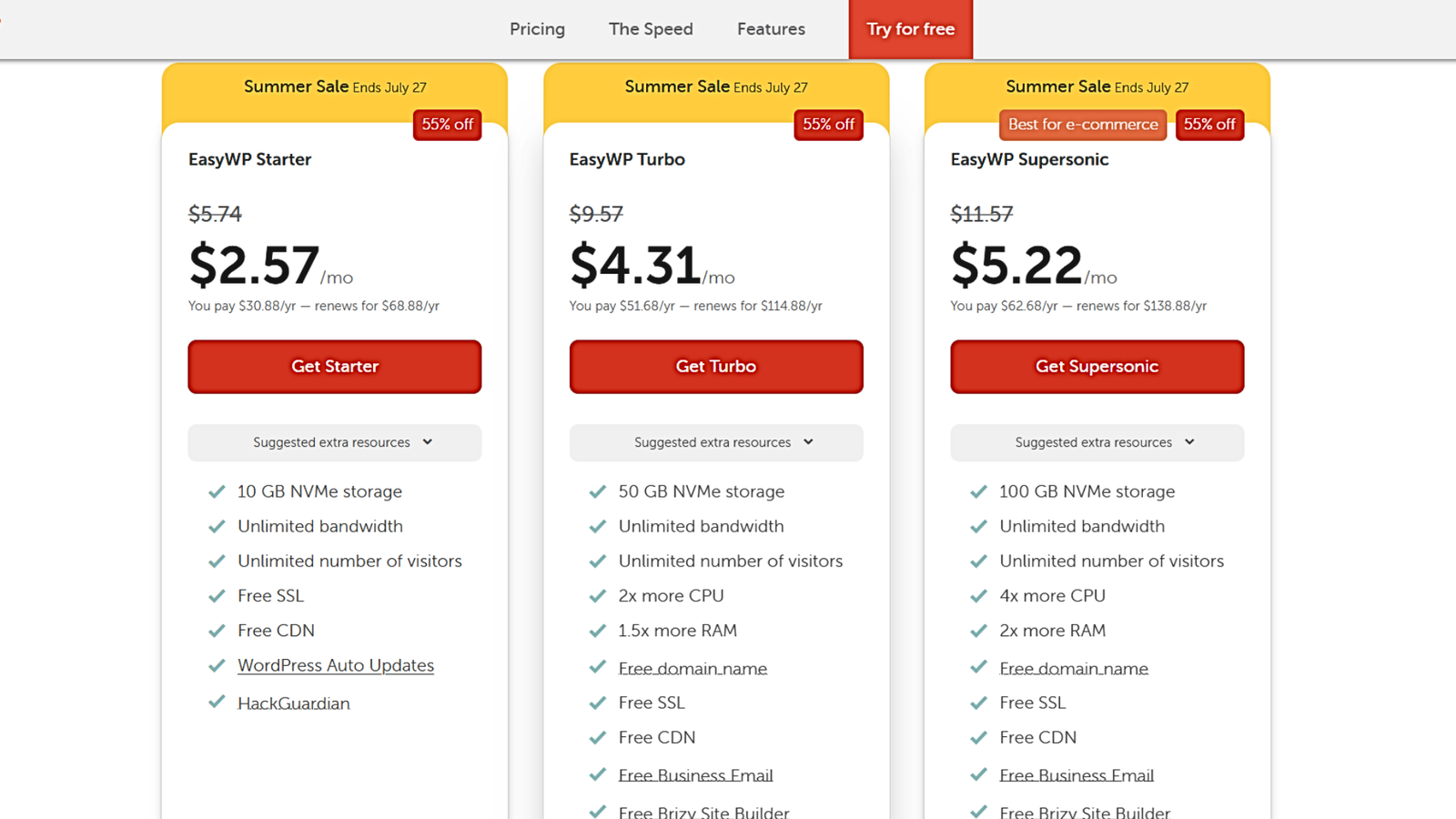Click the 55% off badge on Starter
Viewport: 1456px width, 819px height.
pyautogui.click(x=448, y=125)
